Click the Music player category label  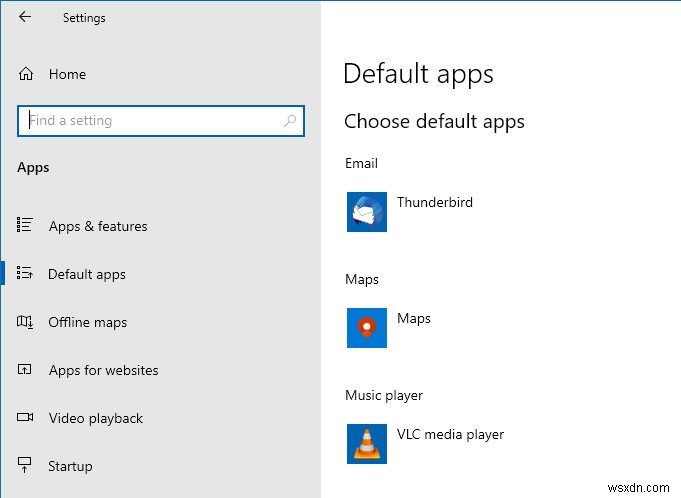point(384,396)
